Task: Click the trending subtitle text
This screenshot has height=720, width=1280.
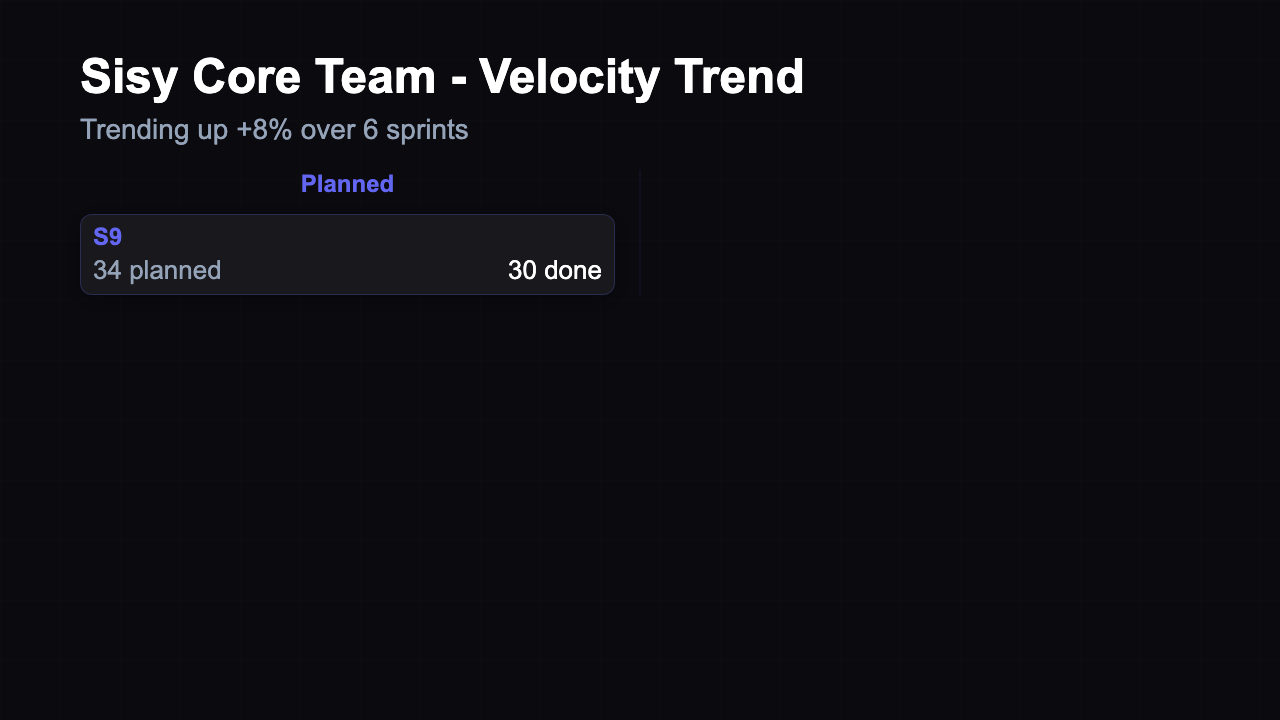Action: point(274,129)
